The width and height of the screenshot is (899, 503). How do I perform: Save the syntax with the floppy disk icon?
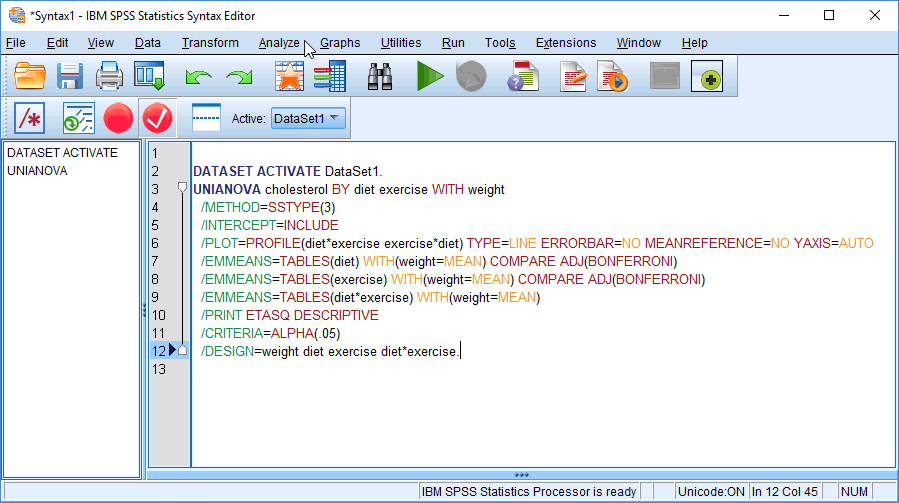click(69, 76)
